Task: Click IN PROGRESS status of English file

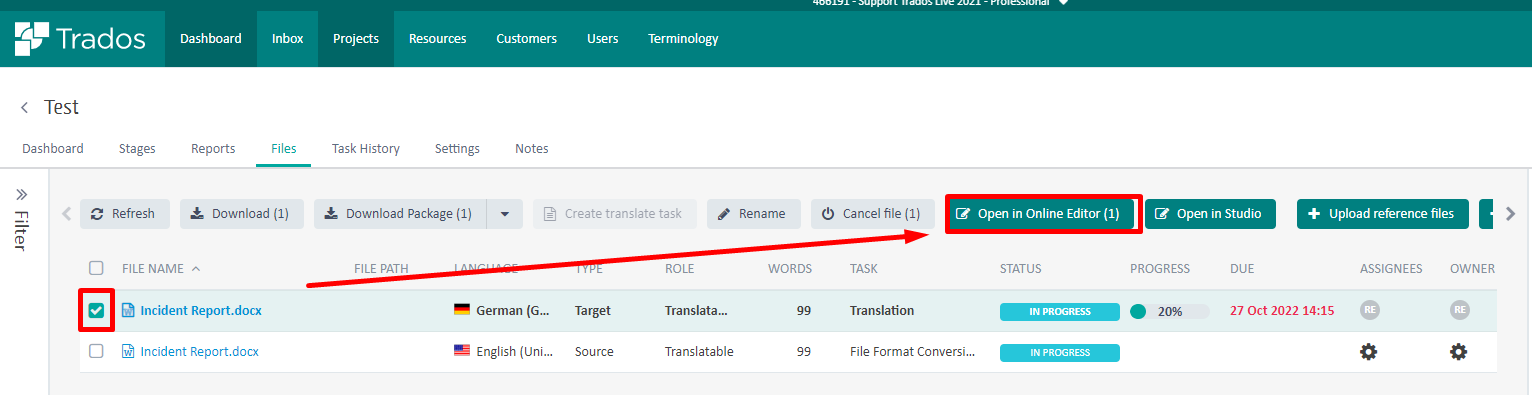Action: [1060, 352]
